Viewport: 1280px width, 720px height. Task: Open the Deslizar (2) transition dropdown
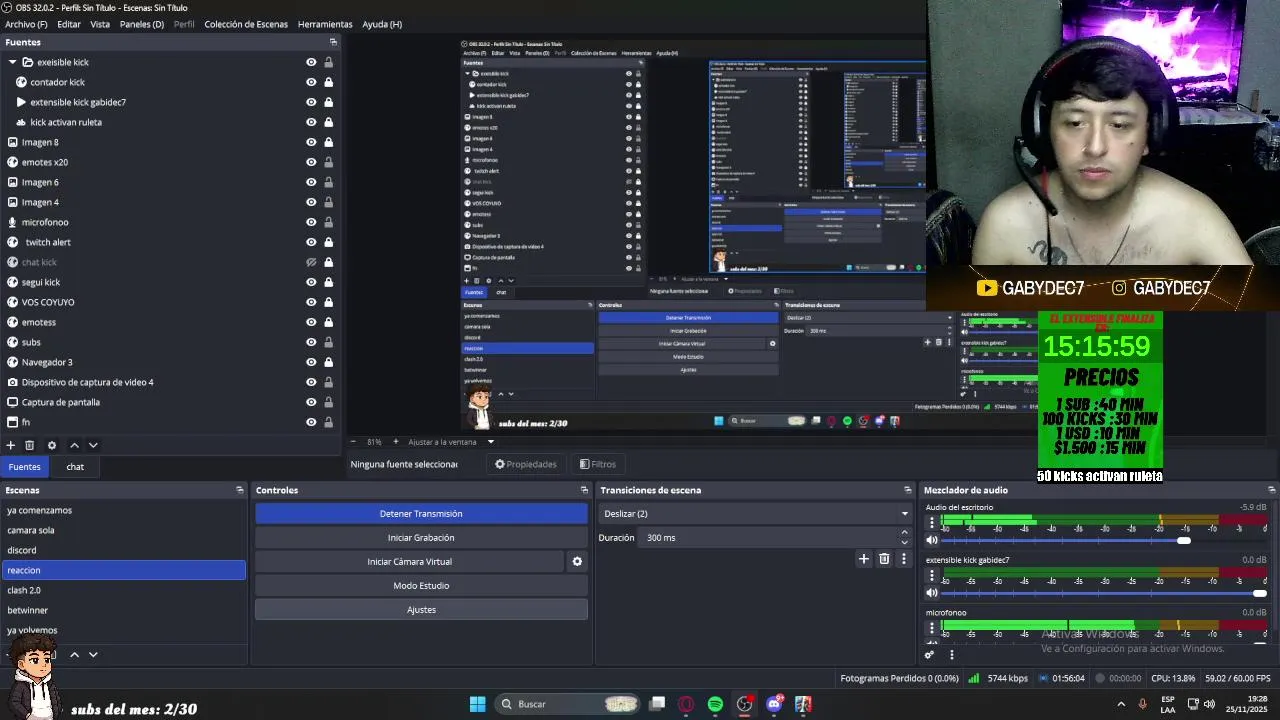click(756, 513)
